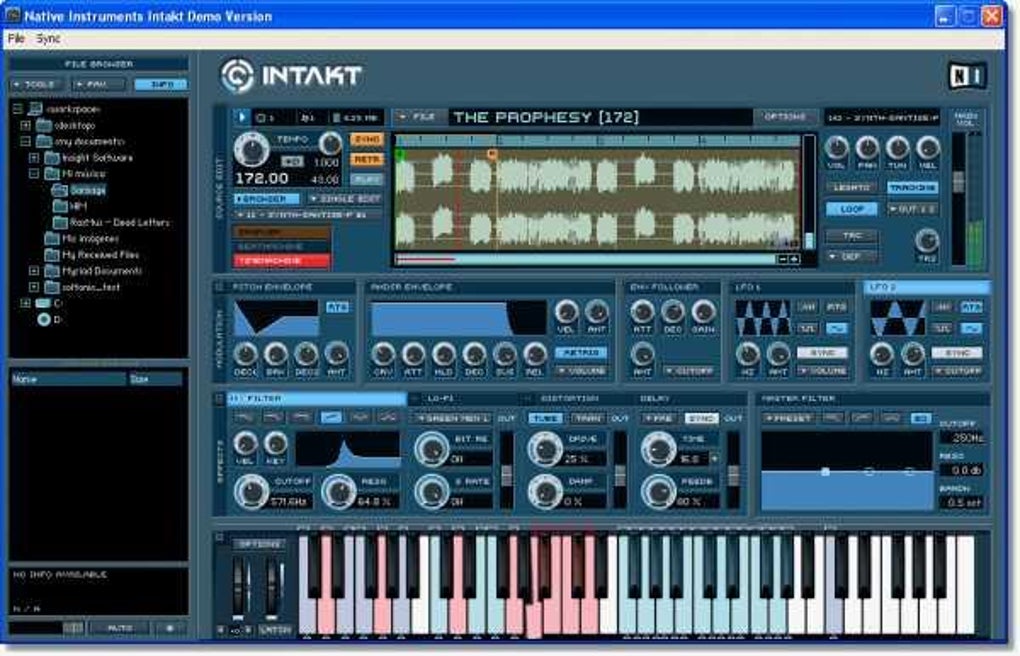Select the FILTER effect tab

click(317, 398)
